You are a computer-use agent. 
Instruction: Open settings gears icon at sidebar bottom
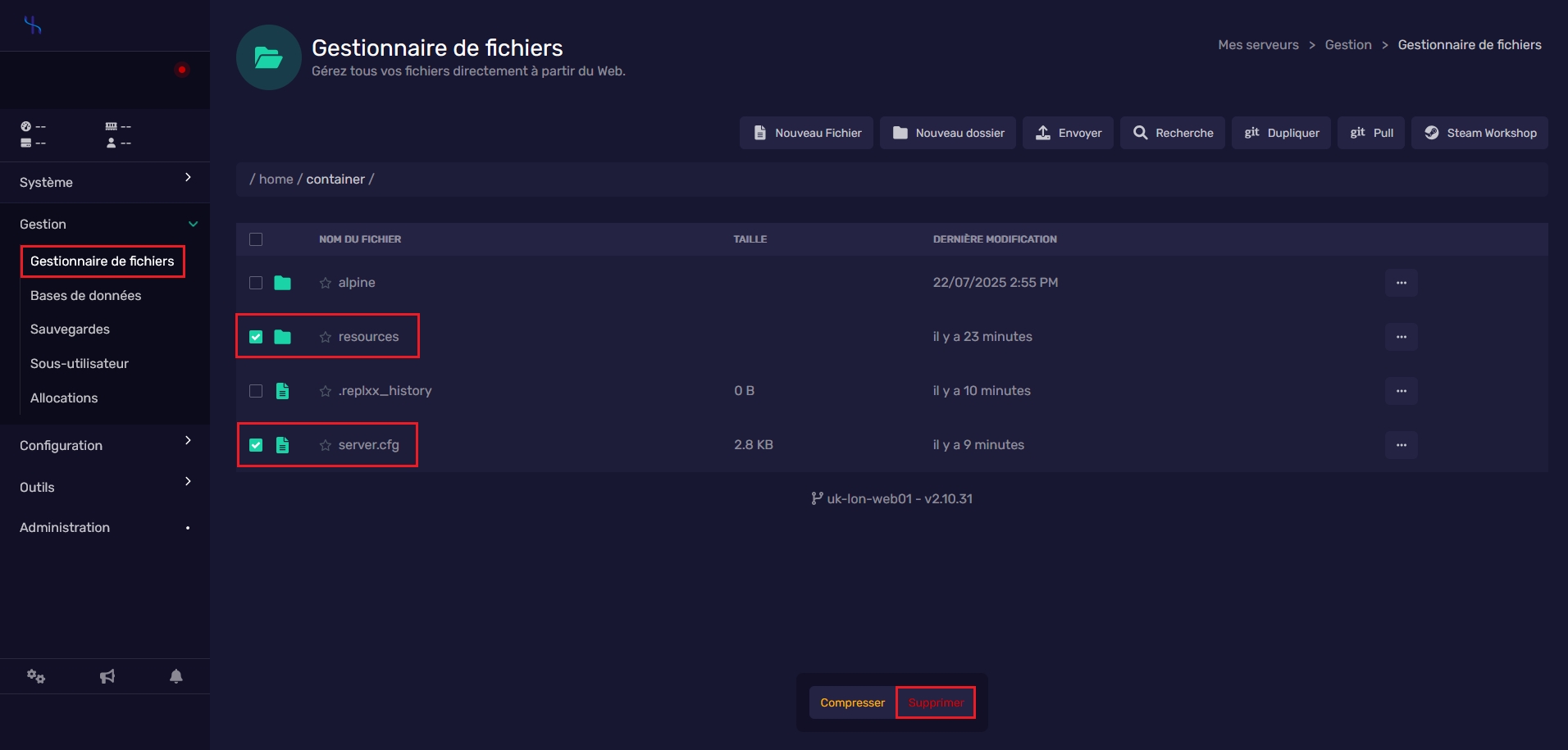coord(36,676)
